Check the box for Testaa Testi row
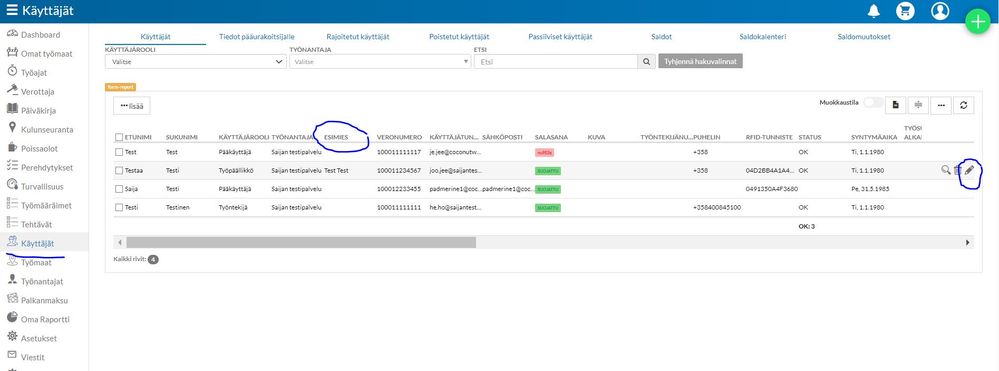 click(119, 171)
